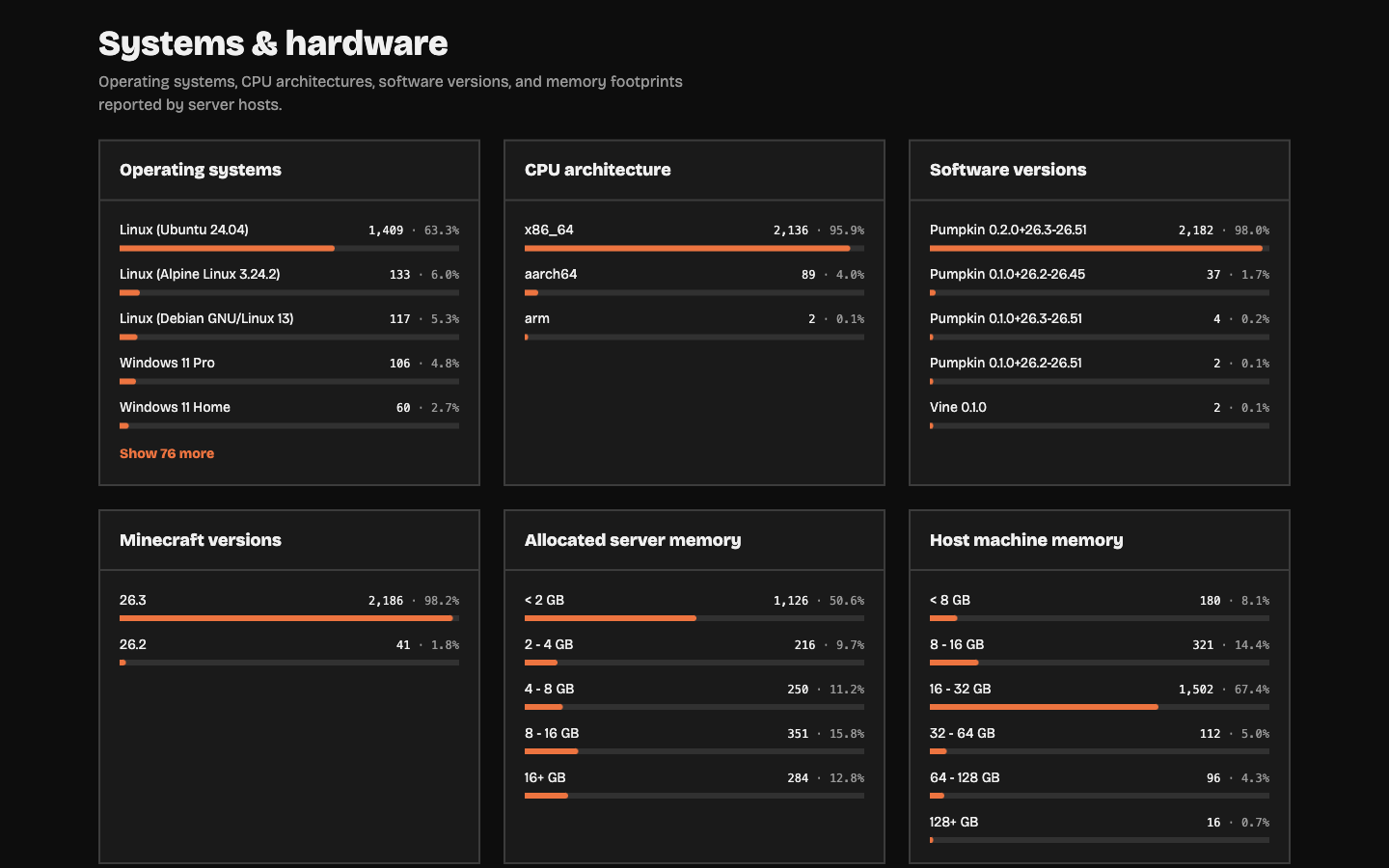Image resolution: width=1389 pixels, height=868 pixels.
Task: Click the 'CPU architecture' card heading
Action: 598,170
